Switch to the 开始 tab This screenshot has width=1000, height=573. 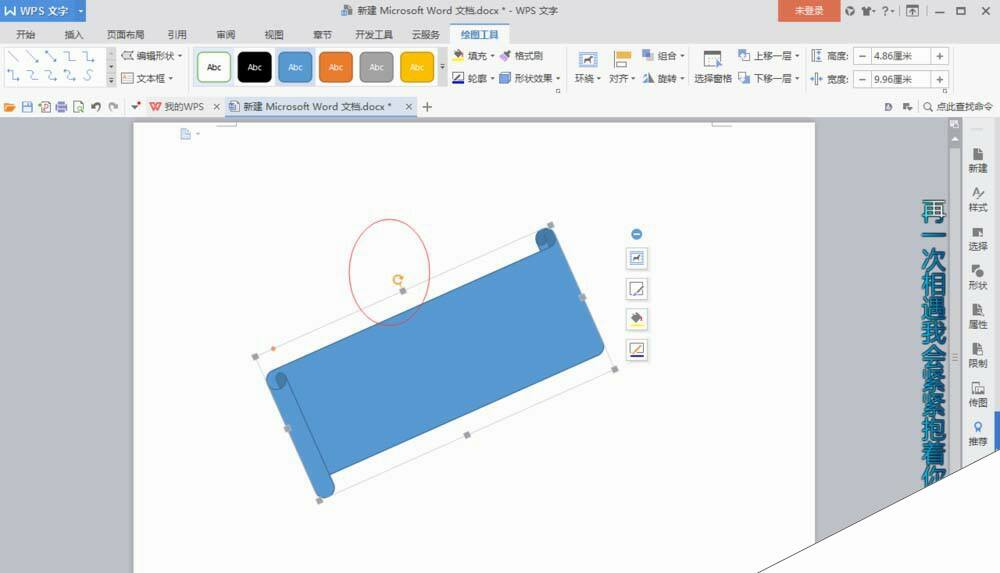click(26, 34)
